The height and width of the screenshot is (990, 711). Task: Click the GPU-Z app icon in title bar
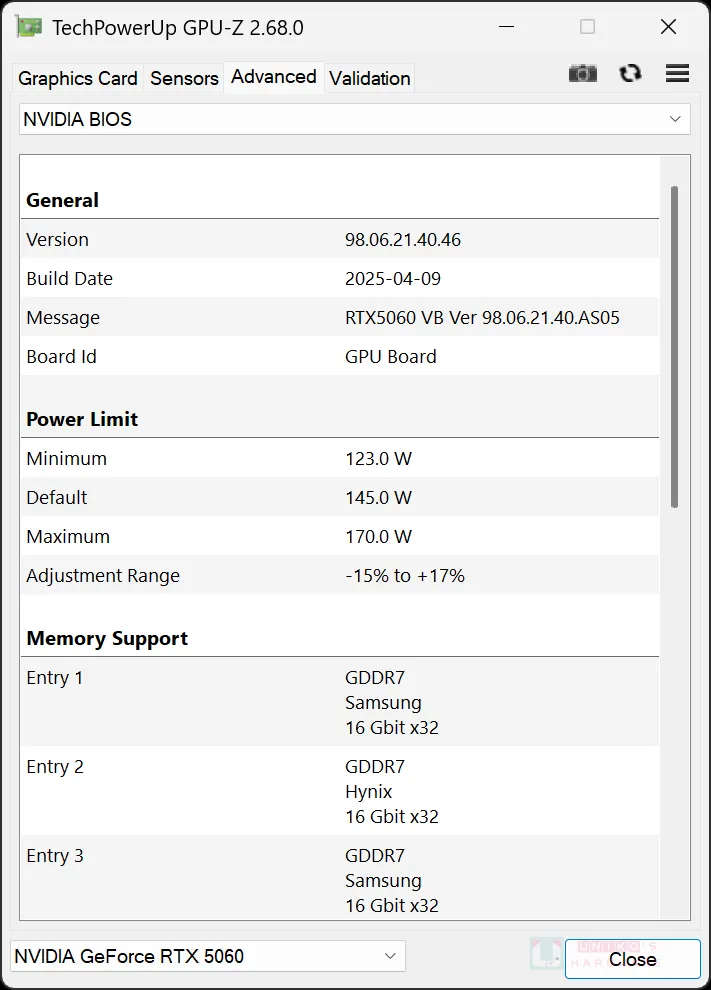(29, 27)
